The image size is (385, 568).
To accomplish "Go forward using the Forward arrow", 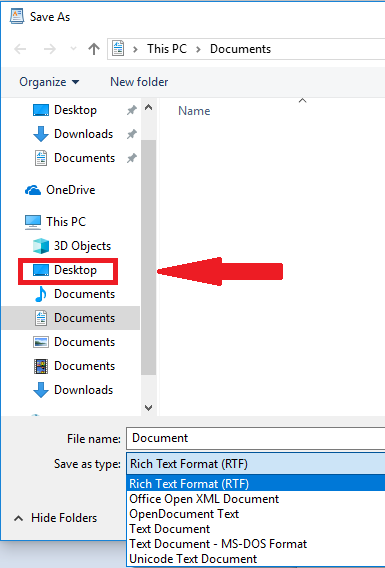I will (x=50, y=49).
